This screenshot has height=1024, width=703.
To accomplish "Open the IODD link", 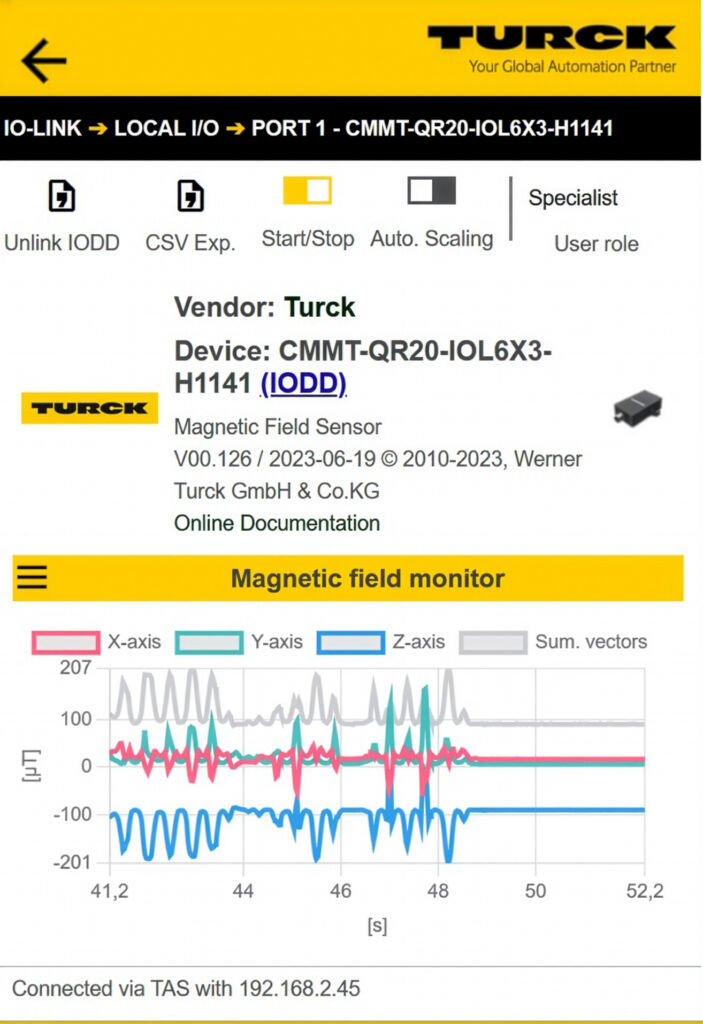I will click(x=303, y=383).
